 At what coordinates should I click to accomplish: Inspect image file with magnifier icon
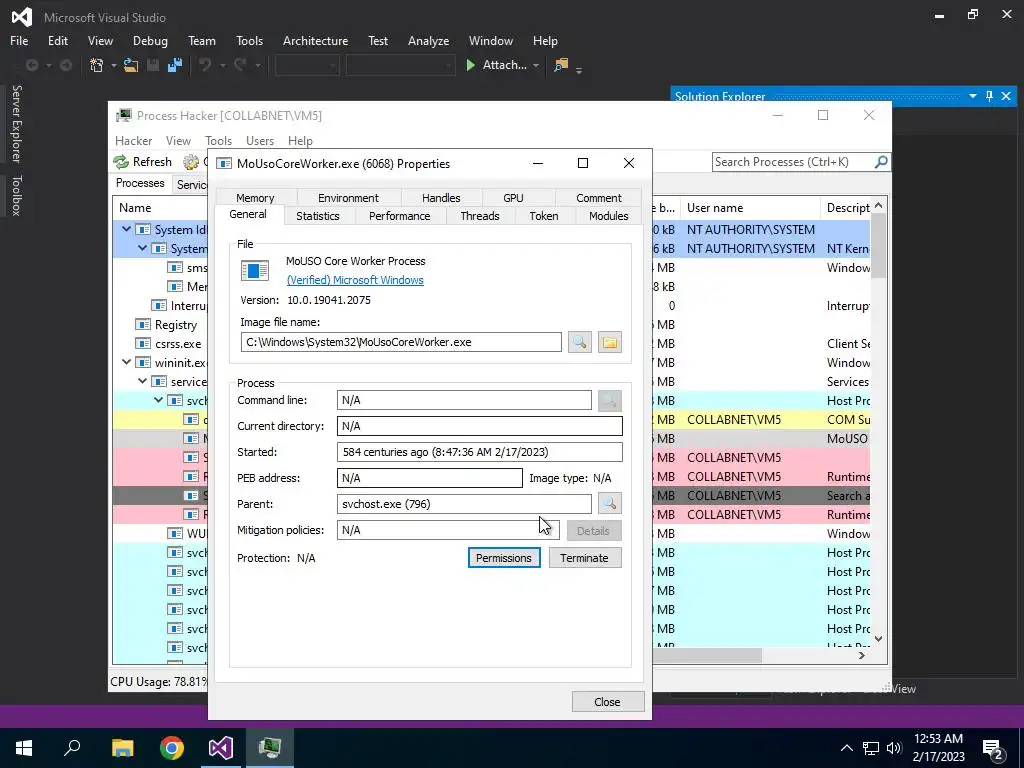tap(579, 342)
